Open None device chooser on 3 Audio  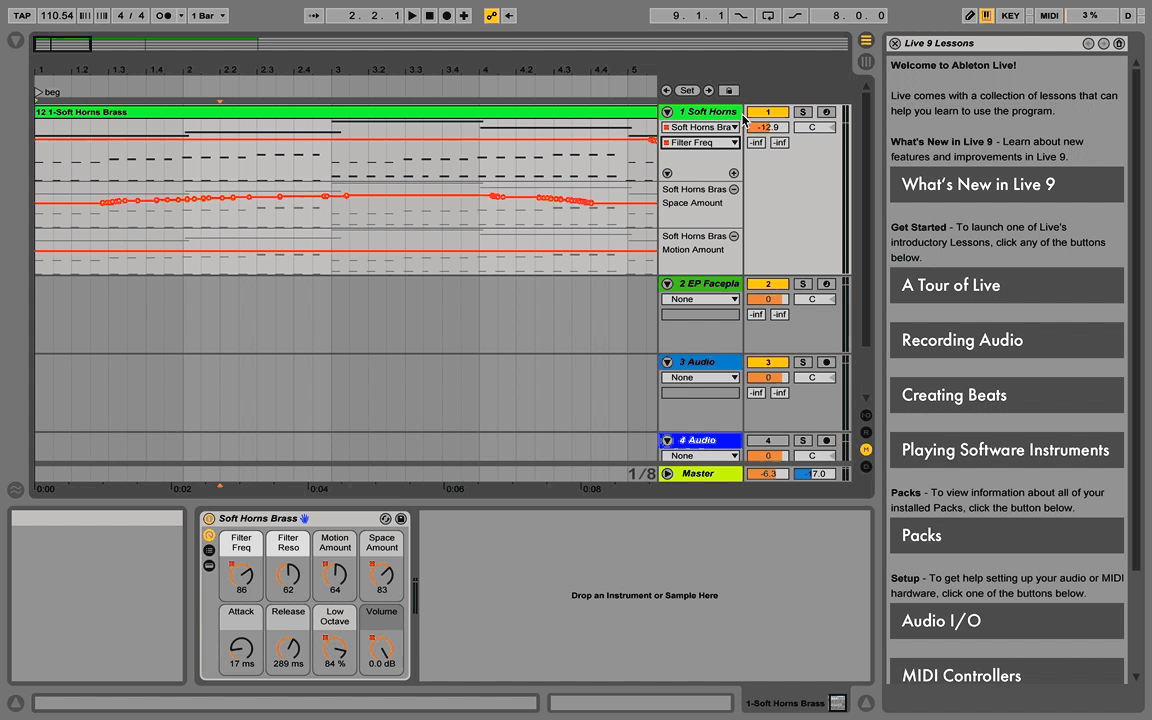[700, 378]
